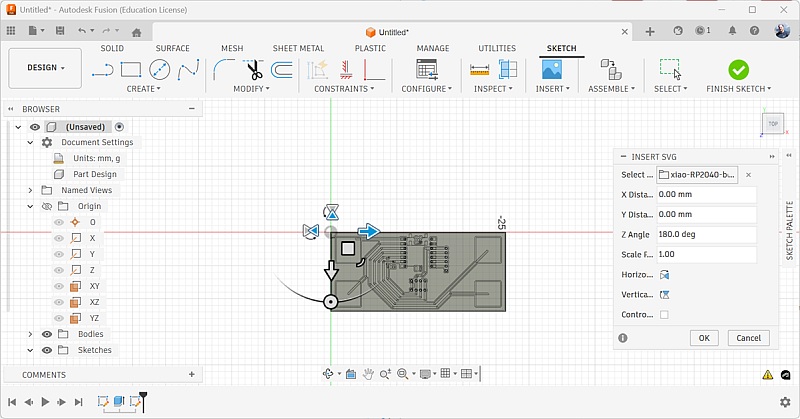
Task: Select the Line sketch tool
Action: [103, 70]
